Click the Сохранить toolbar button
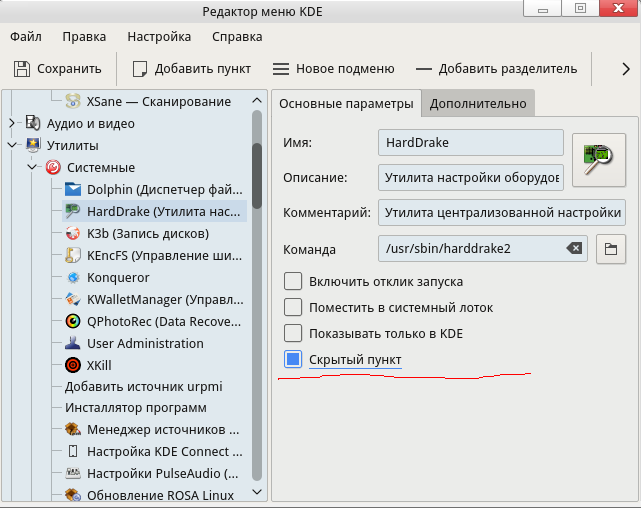Image resolution: width=641 pixels, height=508 pixels. click(58, 69)
